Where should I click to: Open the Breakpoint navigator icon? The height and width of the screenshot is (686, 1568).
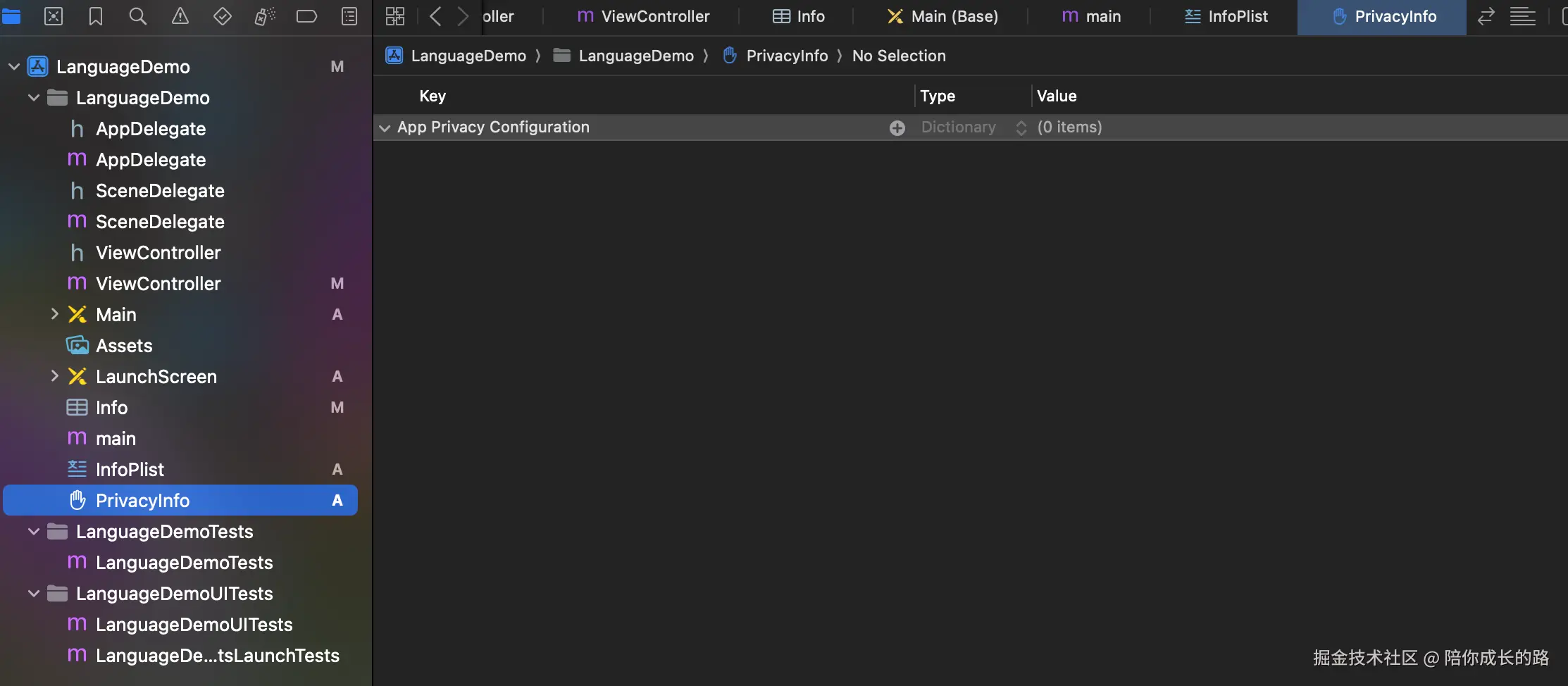pos(306,16)
